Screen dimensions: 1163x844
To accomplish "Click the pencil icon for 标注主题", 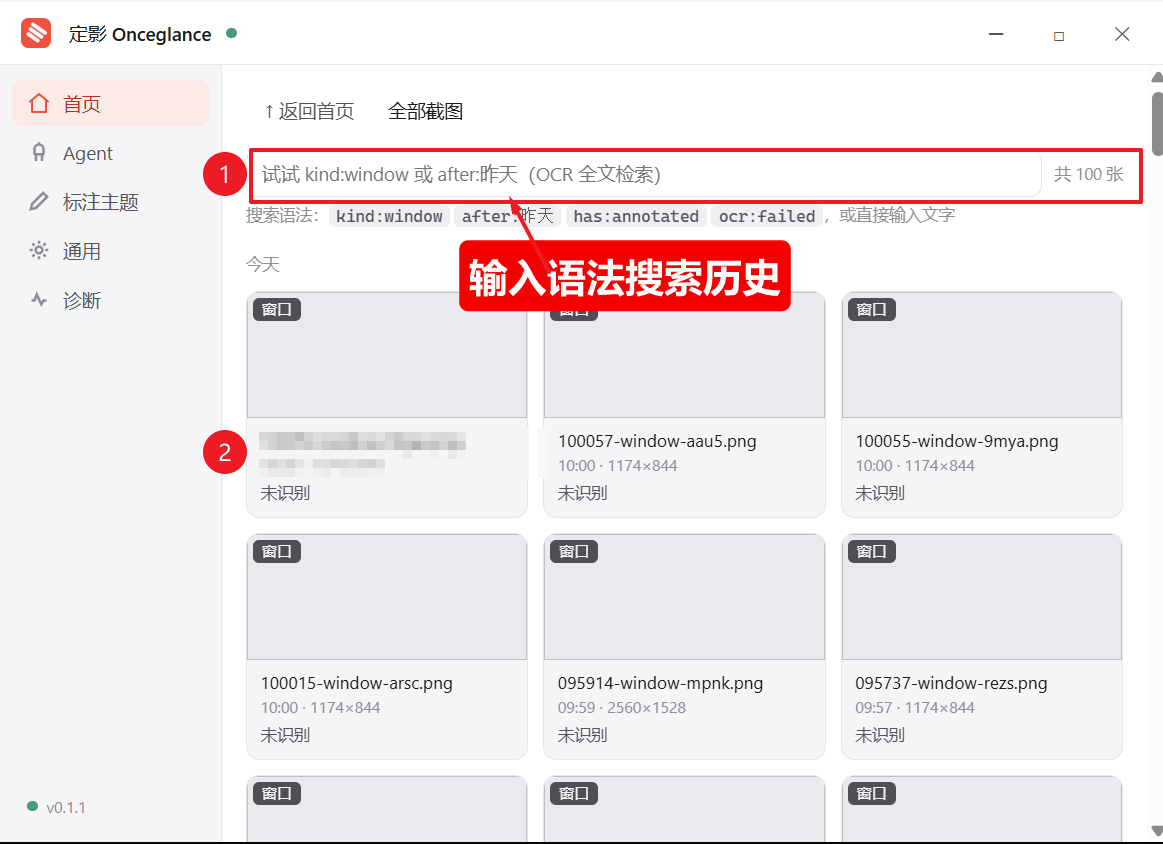I will pos(39,202).
